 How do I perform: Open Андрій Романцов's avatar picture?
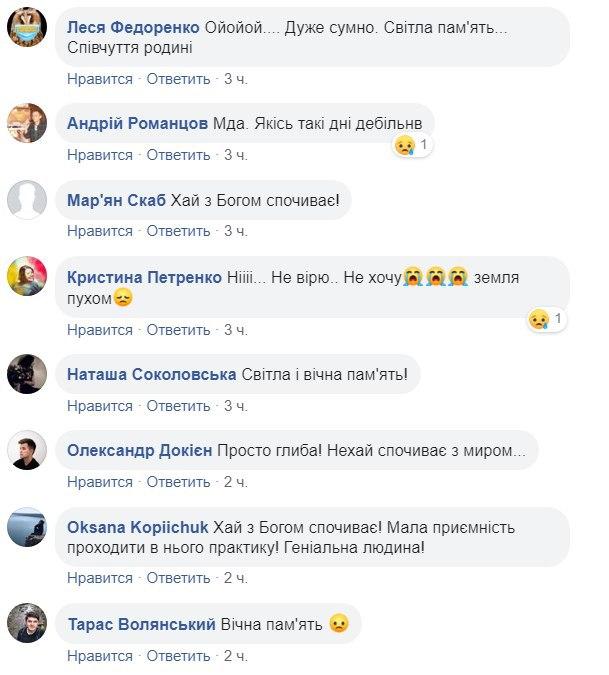[x=28, y=124]
